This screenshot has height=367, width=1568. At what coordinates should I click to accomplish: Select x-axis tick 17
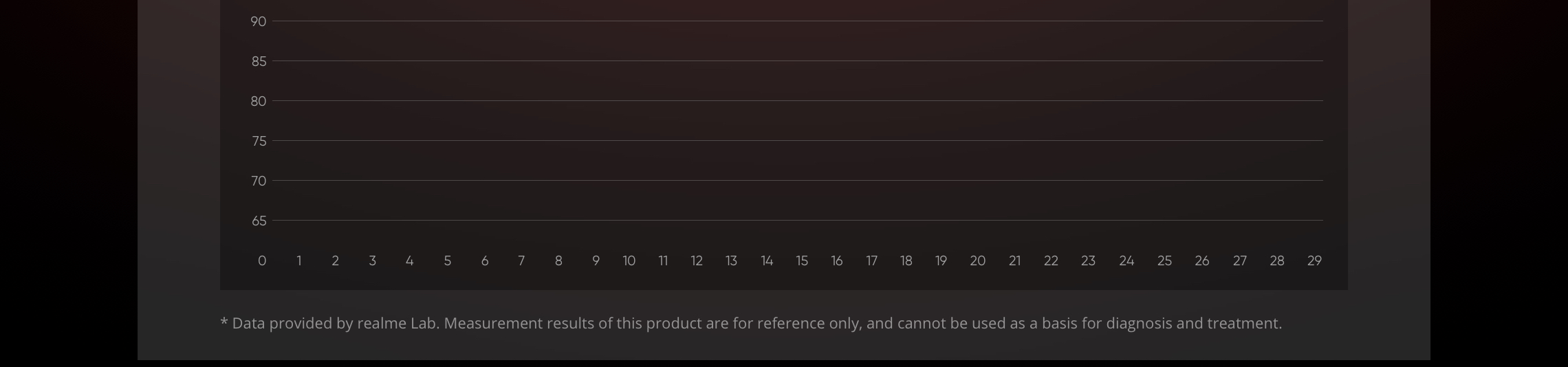tap(871, 261)
